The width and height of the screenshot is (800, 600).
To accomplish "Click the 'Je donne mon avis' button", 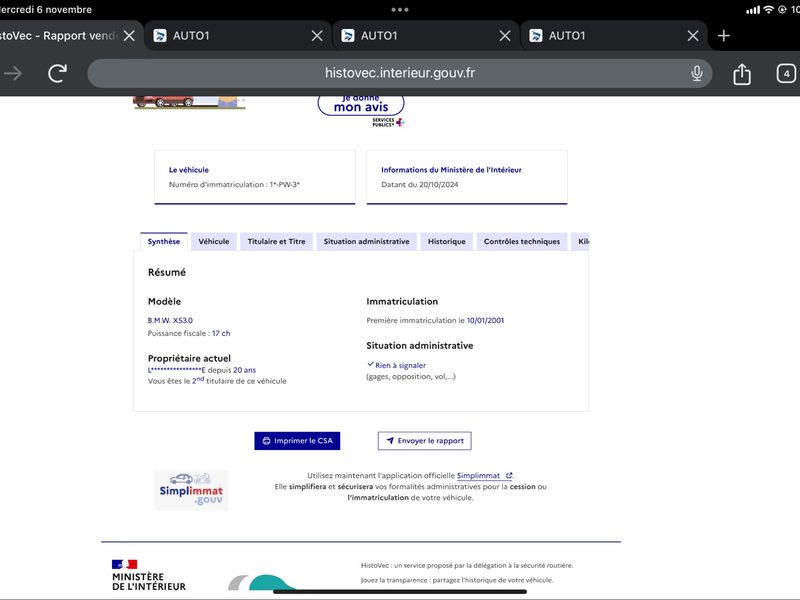I will pyautogui.click(x=361, y=105).
